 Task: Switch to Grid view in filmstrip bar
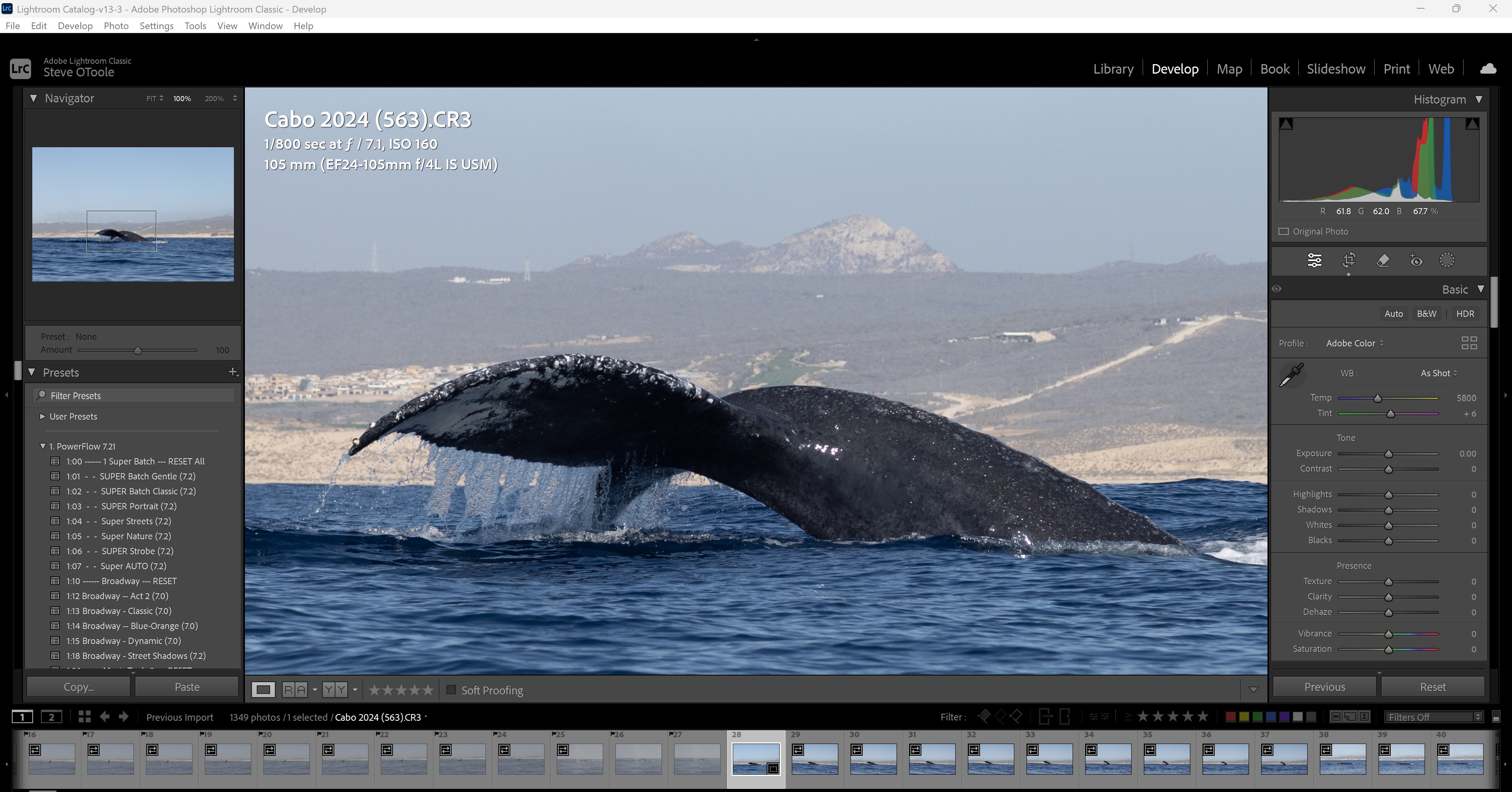pos(85,716)
